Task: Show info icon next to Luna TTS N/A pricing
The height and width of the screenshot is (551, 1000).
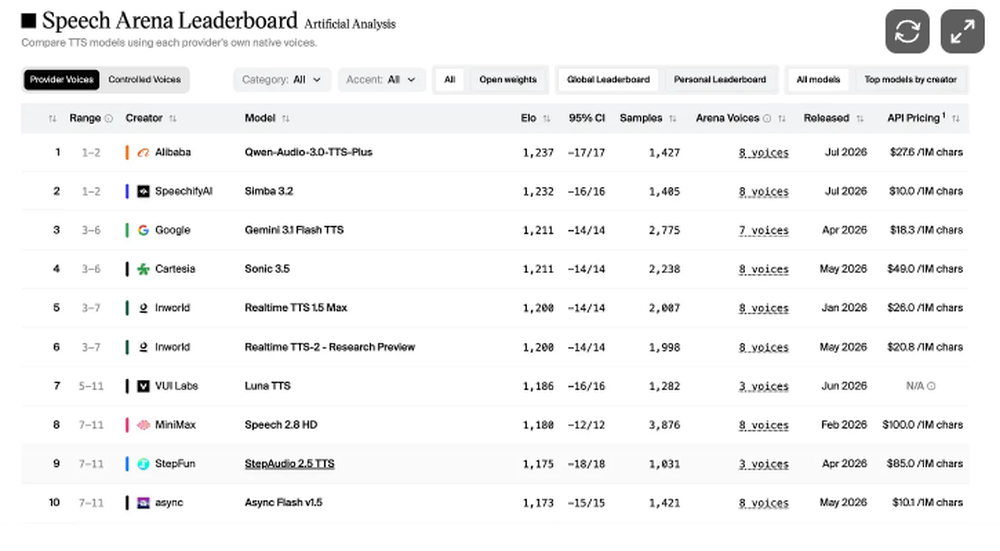Action: (x=931, y=386)
